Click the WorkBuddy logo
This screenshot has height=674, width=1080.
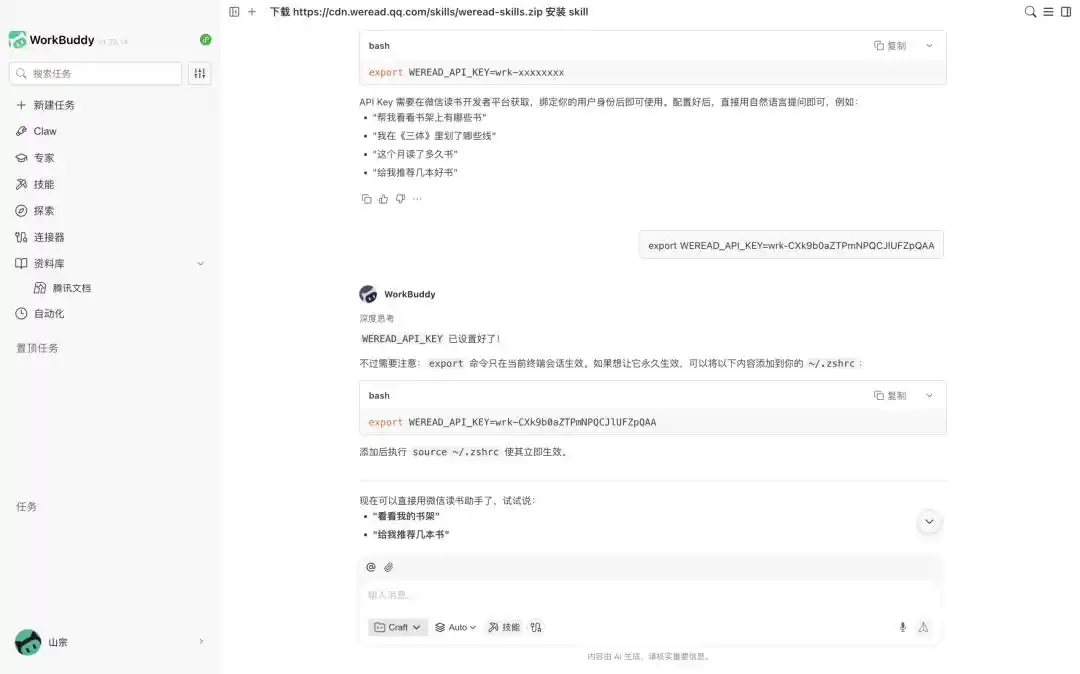click(x=17, y=40)
